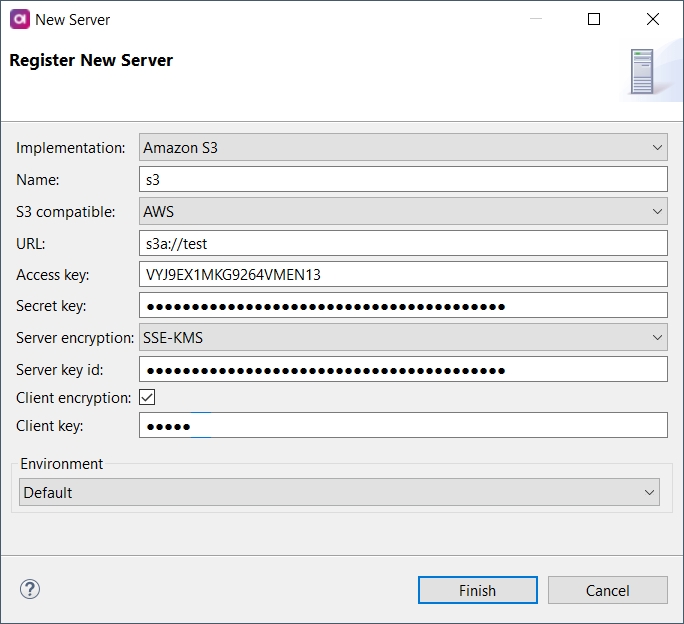
Task: Click the Secret key password field
Action: click(x=403, y=306)
